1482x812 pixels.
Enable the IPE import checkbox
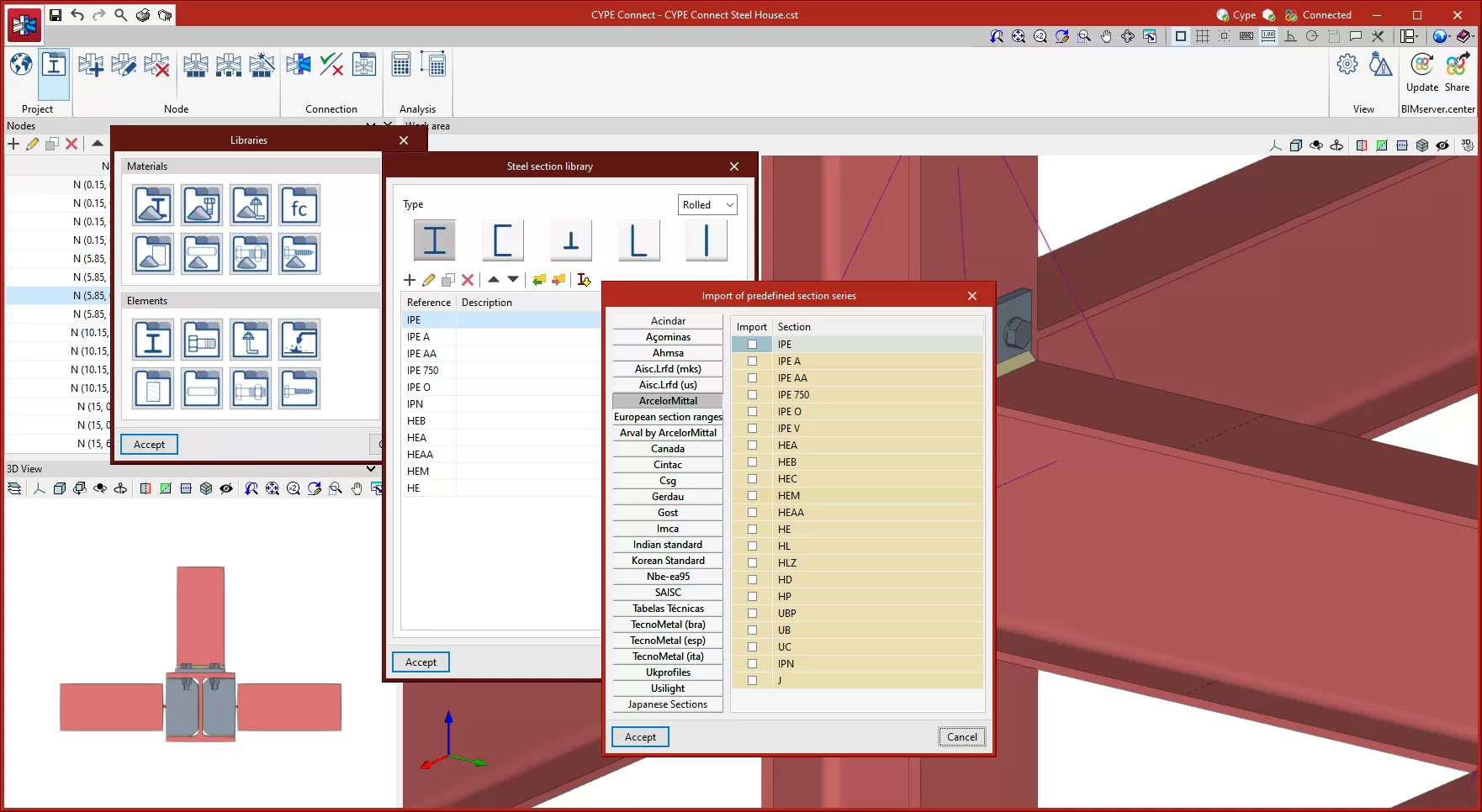(752, 345)
